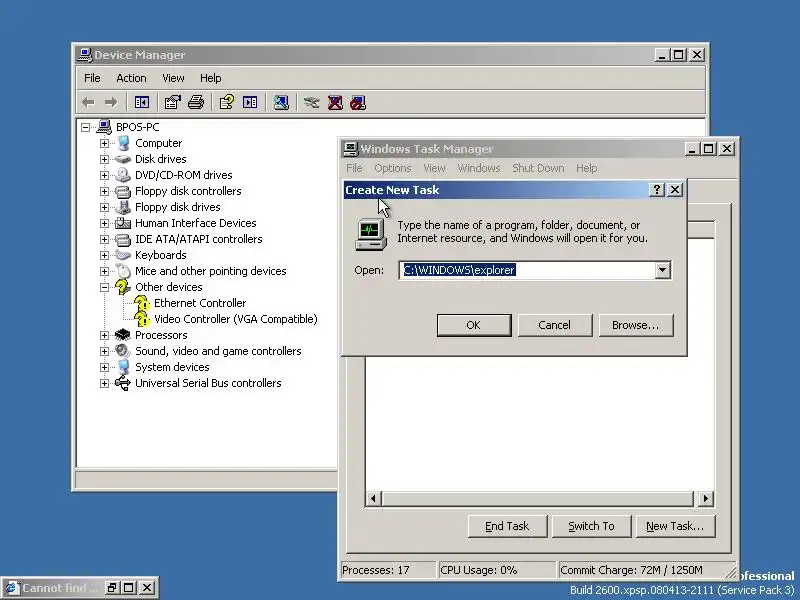Expand the System devices node

105,367
